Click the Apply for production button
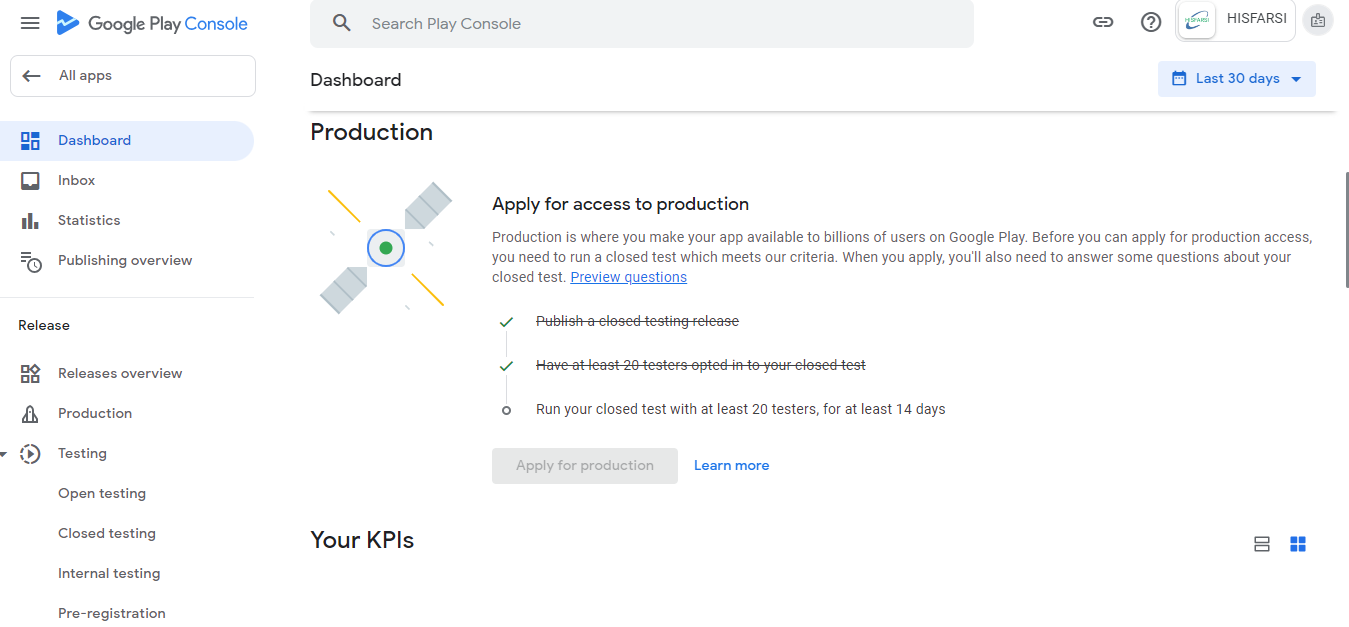 click(x=585, y=466)
